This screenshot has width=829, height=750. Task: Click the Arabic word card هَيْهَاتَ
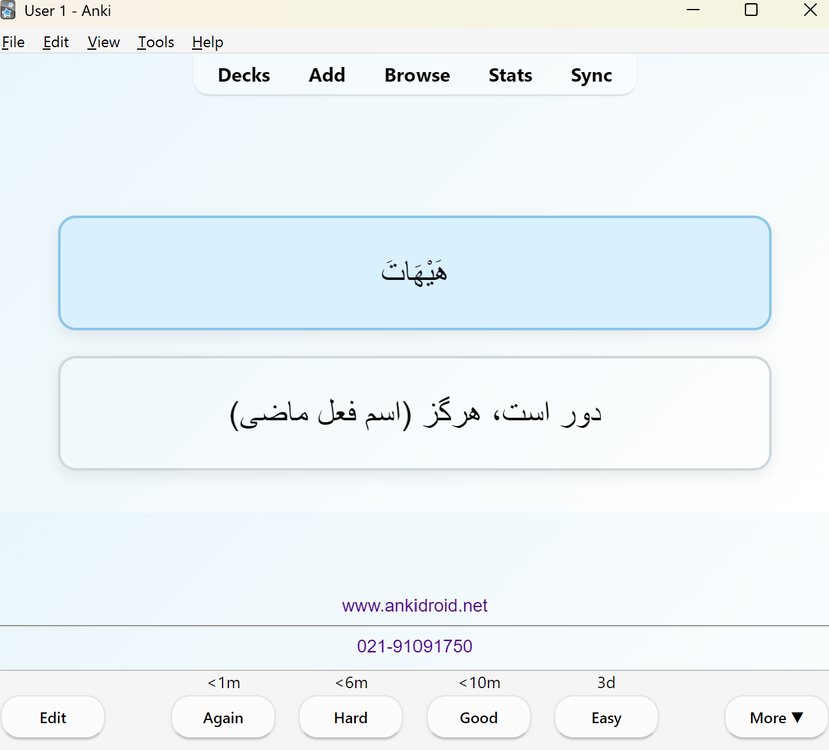pos(414,273)
